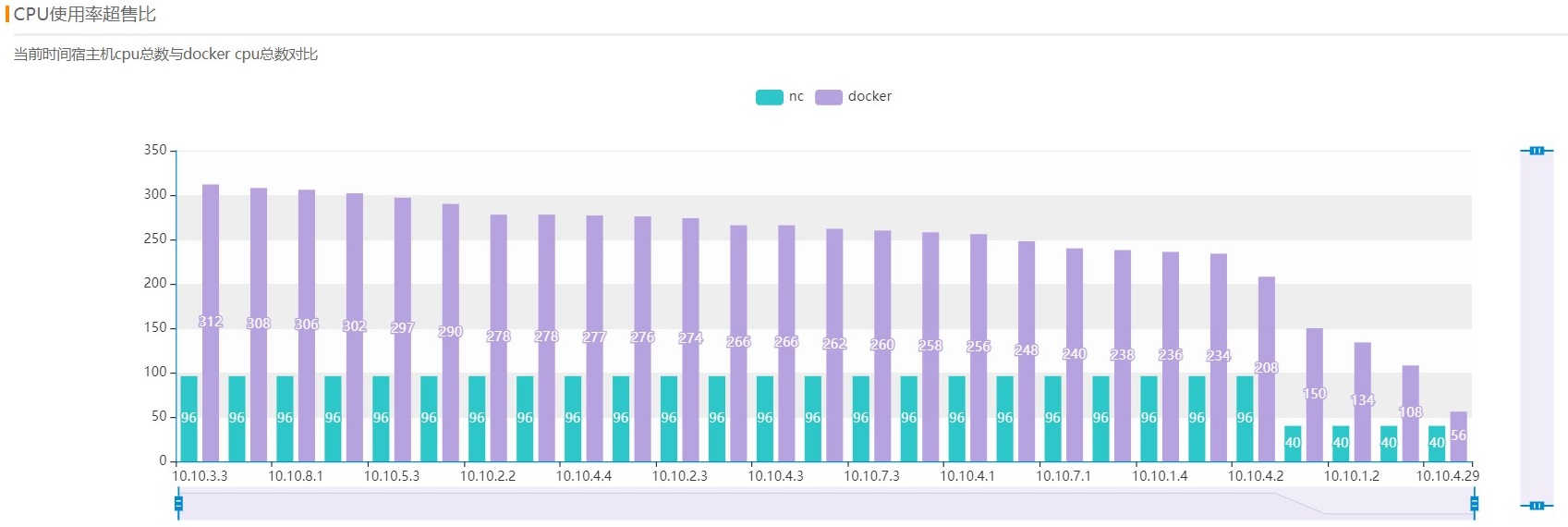Click the vertical zoom slider track

coord(1537,327)
